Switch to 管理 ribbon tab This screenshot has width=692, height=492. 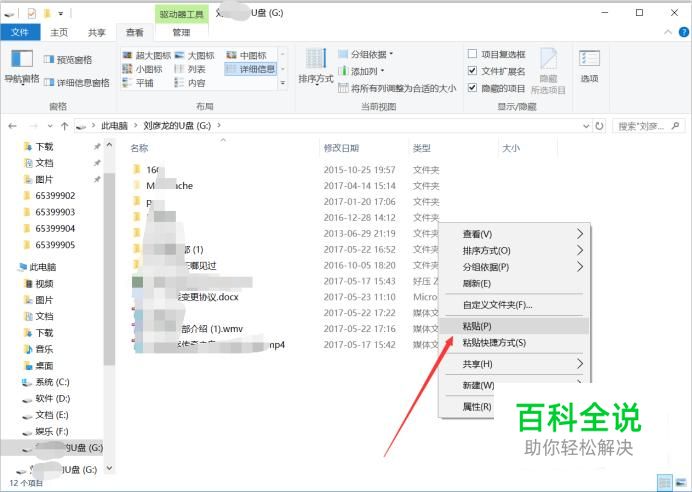[181, 33]
